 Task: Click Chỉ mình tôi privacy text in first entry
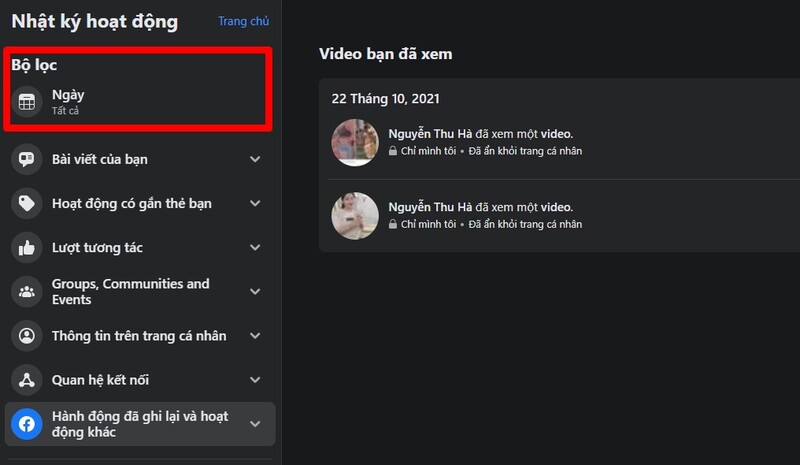(428, 151)
